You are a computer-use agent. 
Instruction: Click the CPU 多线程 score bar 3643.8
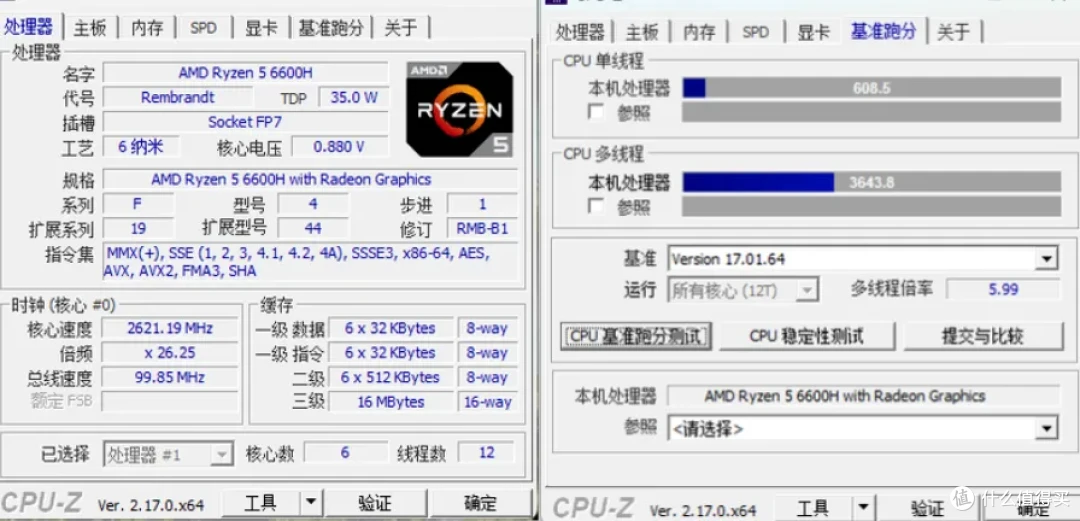pos(871,182)
